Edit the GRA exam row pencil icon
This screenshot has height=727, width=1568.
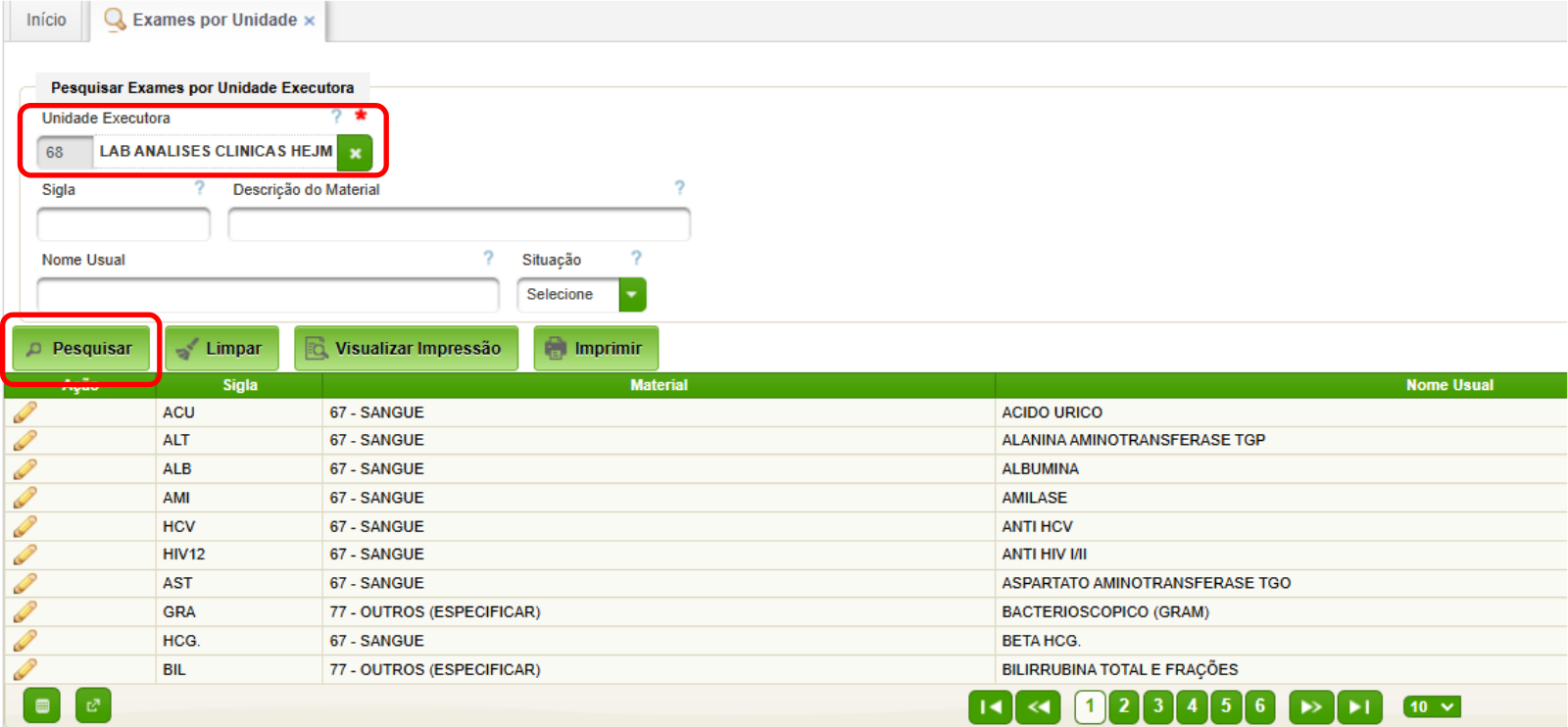(25, 612)
